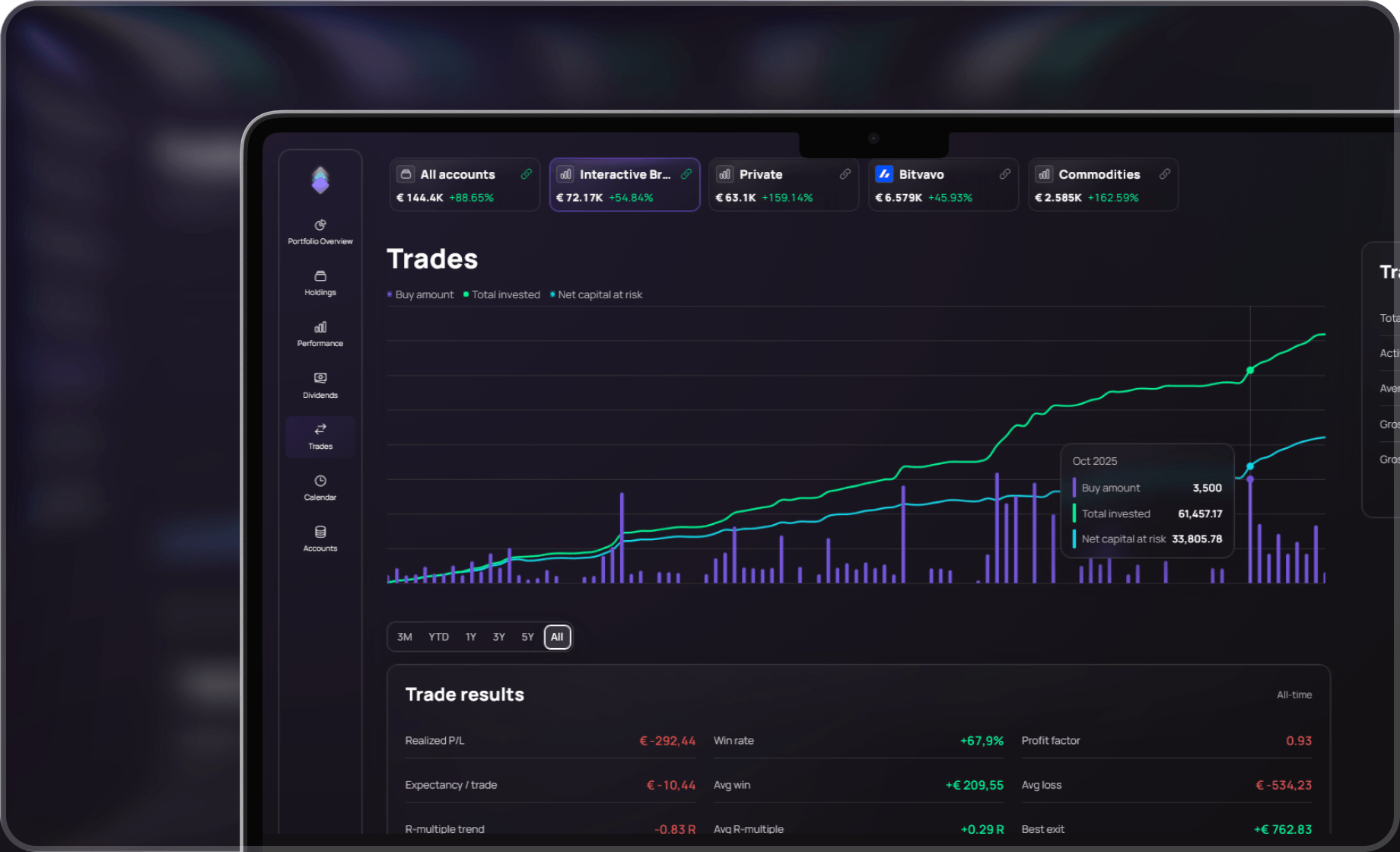Click the link icon on Interactive Br... card
Viewport: 1400px width, 852px height.
click(x=686, y=174)
